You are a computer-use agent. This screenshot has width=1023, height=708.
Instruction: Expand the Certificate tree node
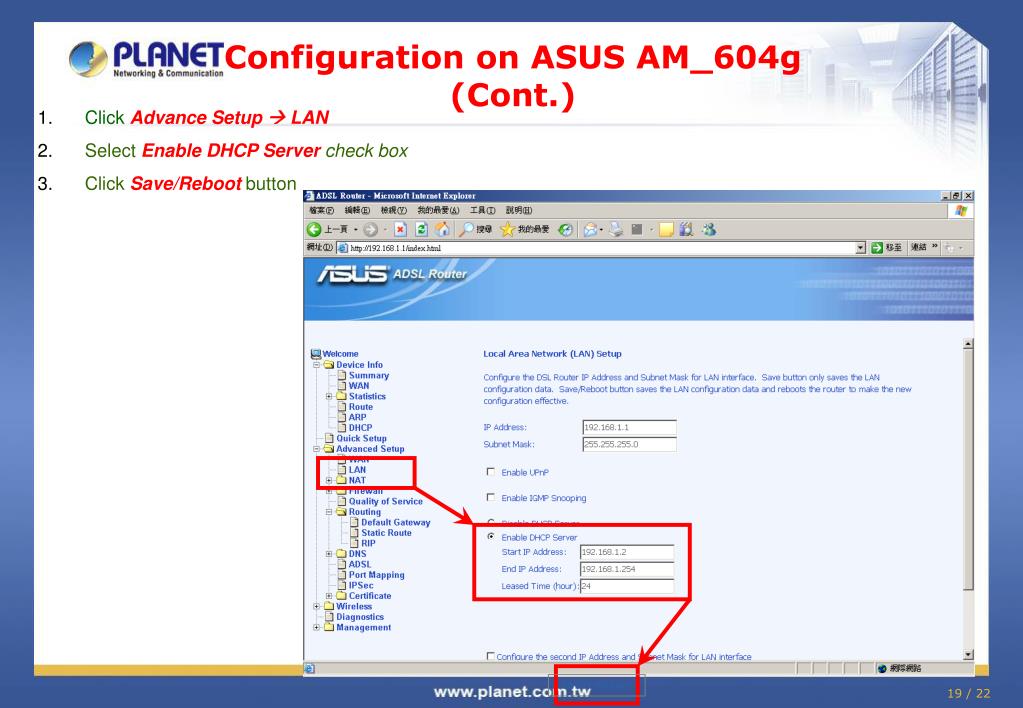click(329, 596)
